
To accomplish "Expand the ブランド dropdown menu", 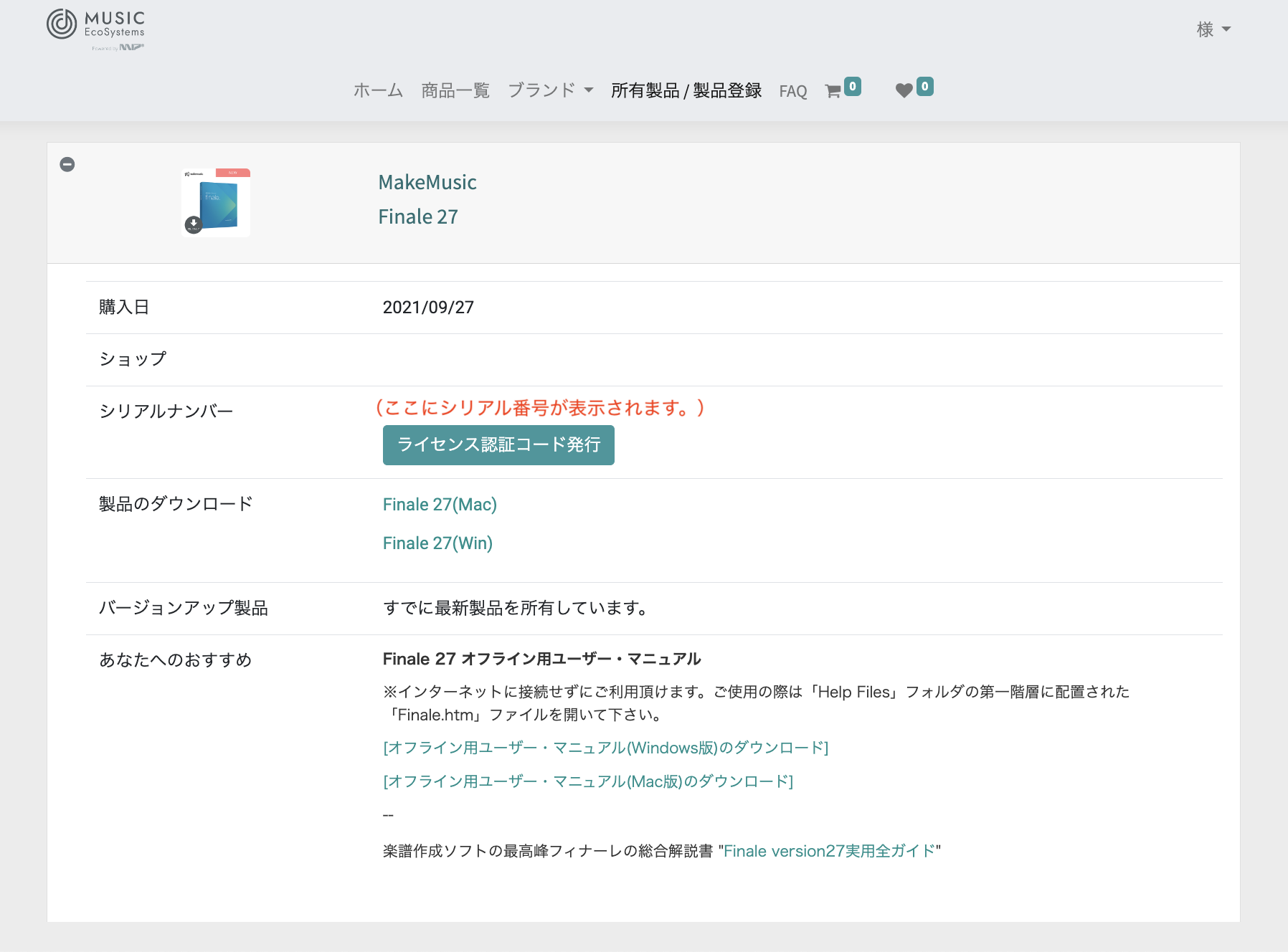I will [x=551, y=90].
